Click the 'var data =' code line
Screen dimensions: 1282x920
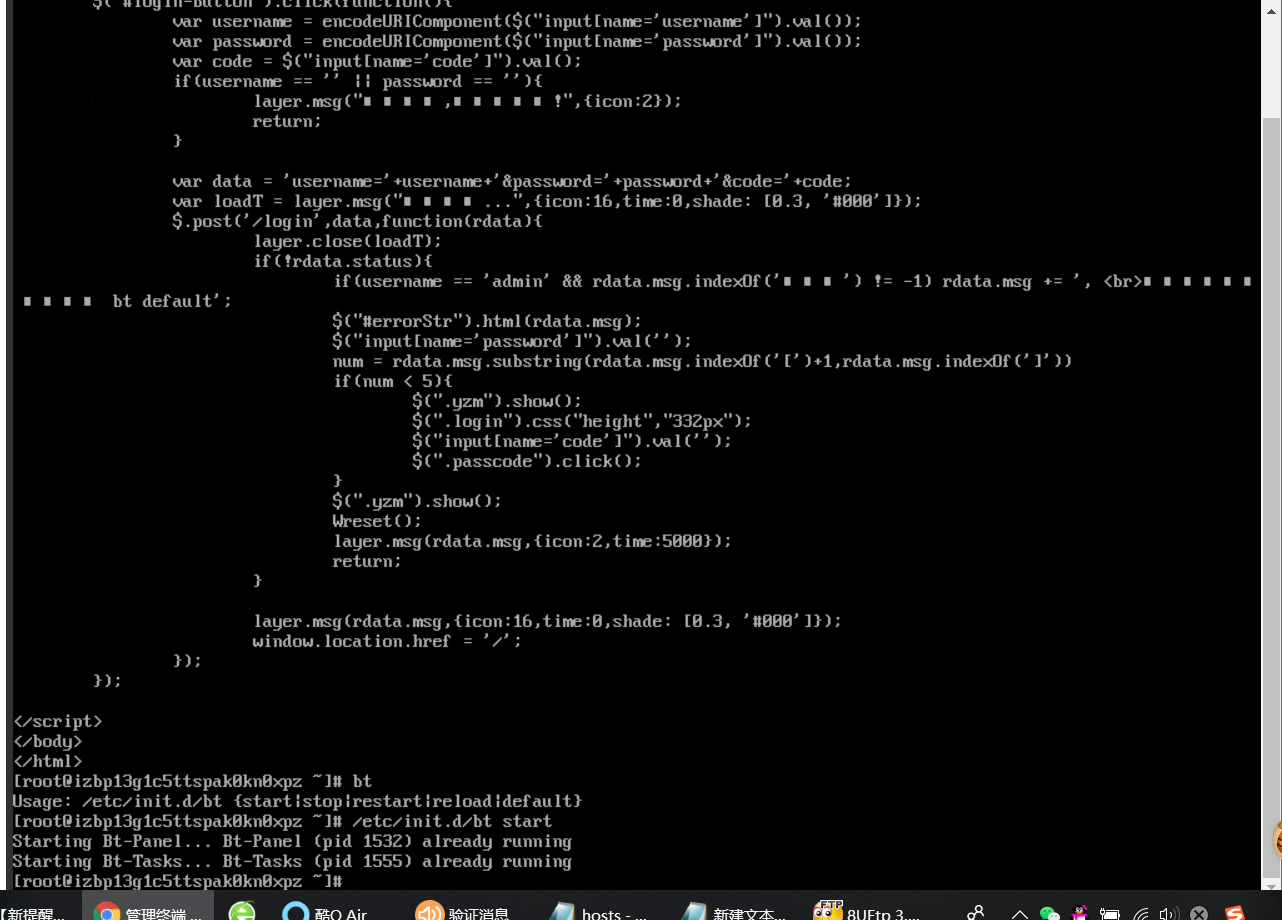512,181
